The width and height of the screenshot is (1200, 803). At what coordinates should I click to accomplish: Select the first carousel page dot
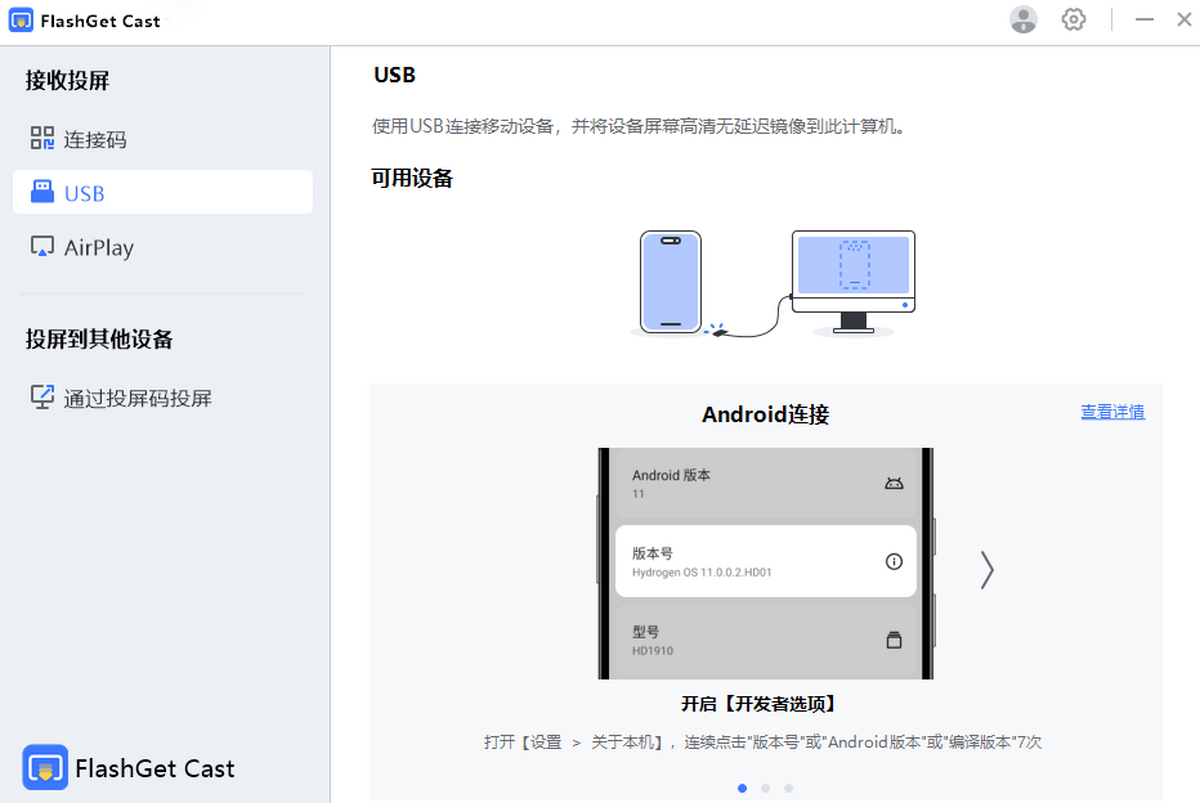point(742,788)
